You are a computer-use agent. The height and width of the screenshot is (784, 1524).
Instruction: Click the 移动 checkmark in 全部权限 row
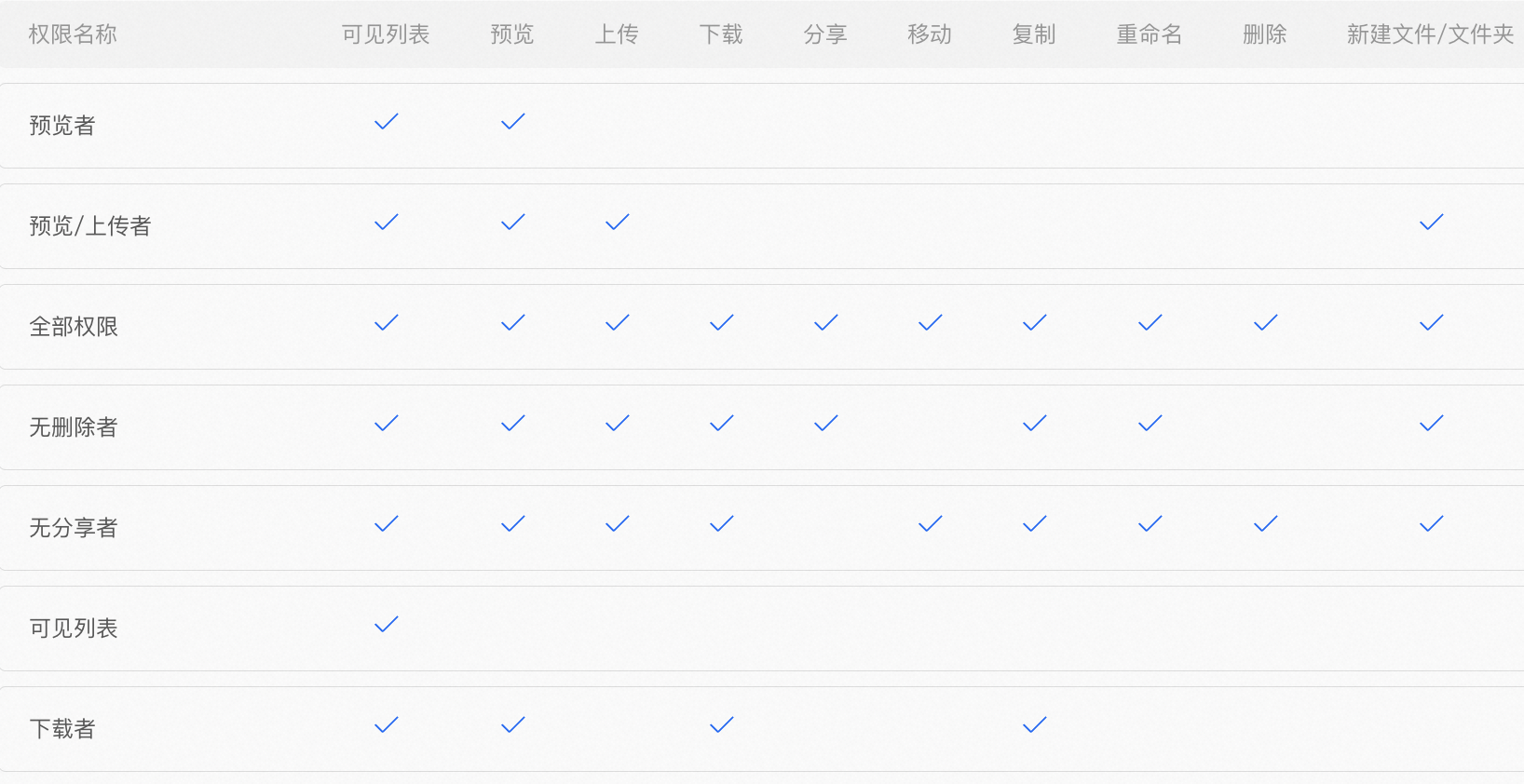[931, 322]
